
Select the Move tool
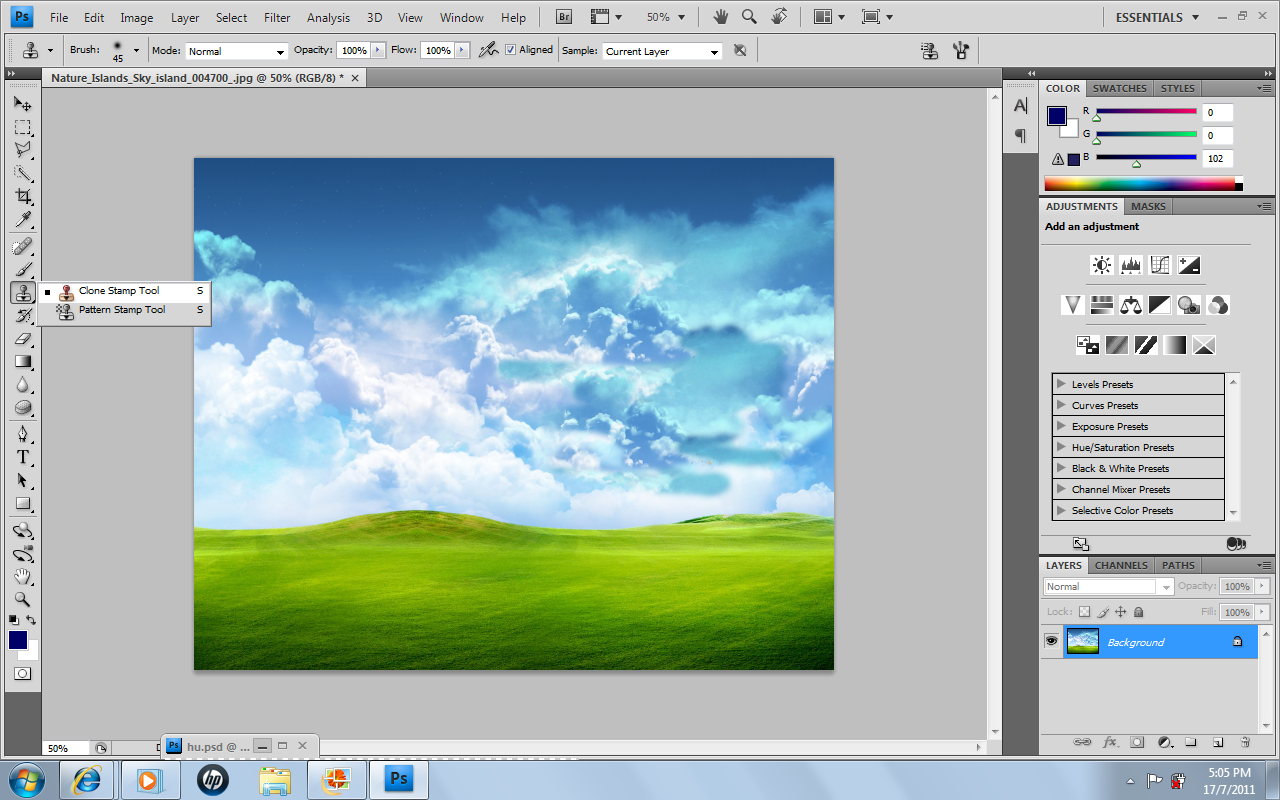click(x=22, y=104)
